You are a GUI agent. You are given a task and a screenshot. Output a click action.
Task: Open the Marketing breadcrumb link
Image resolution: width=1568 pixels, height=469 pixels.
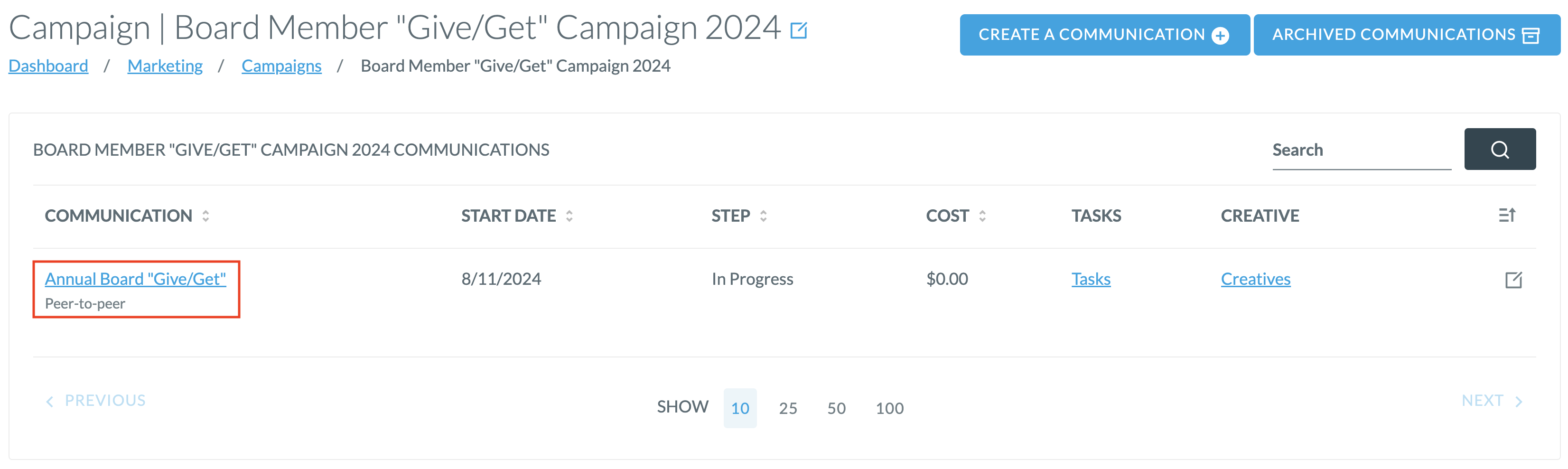pyautogui.click(x=165, y=66)
